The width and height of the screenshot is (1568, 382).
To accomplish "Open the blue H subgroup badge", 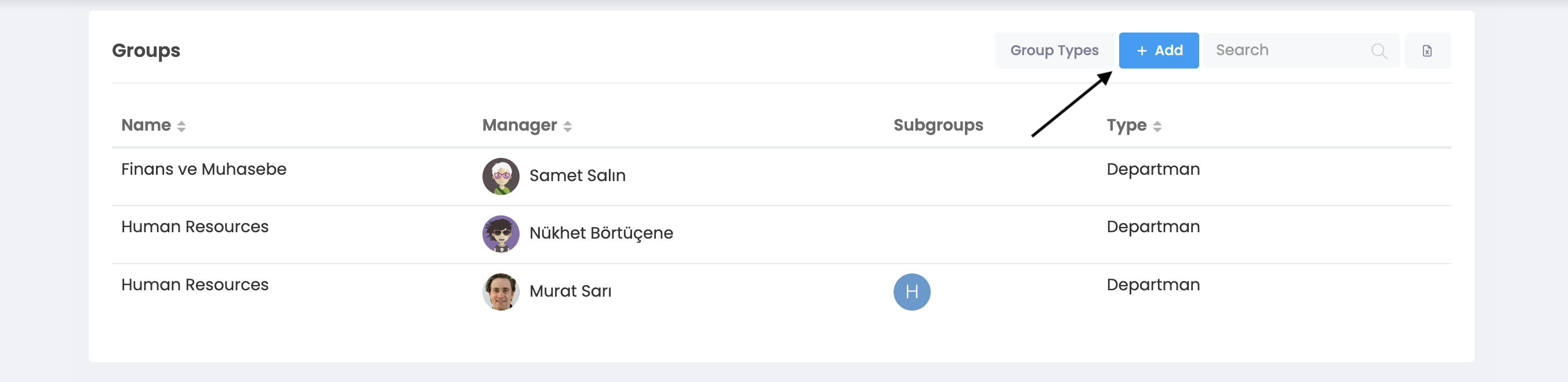I will click(911, 292).
